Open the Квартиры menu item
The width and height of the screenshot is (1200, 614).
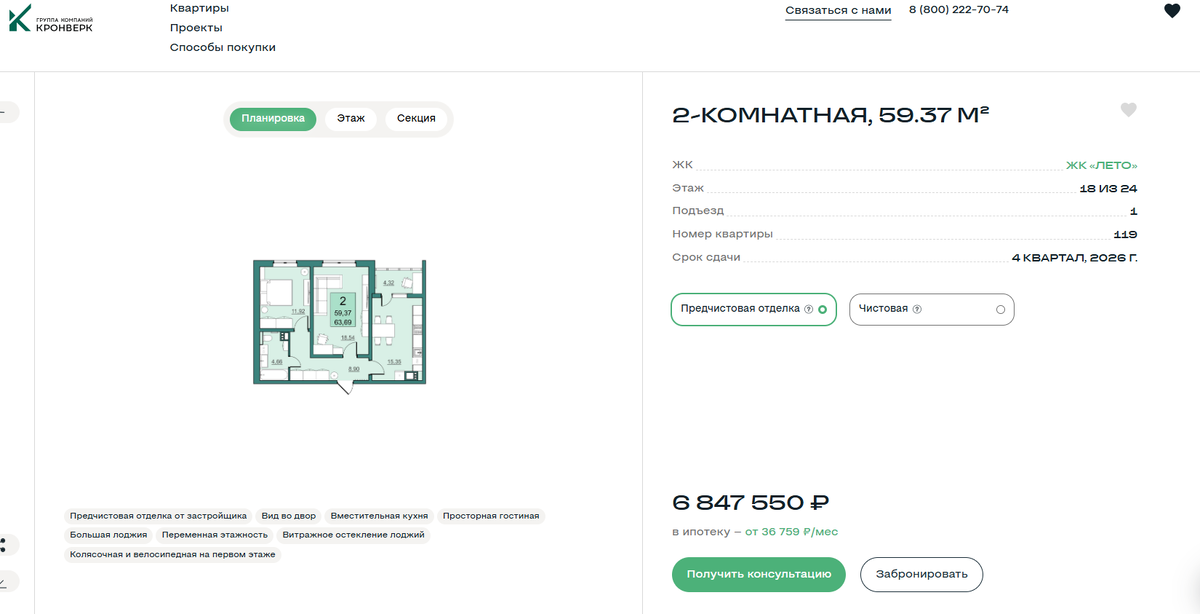(199, 9)
